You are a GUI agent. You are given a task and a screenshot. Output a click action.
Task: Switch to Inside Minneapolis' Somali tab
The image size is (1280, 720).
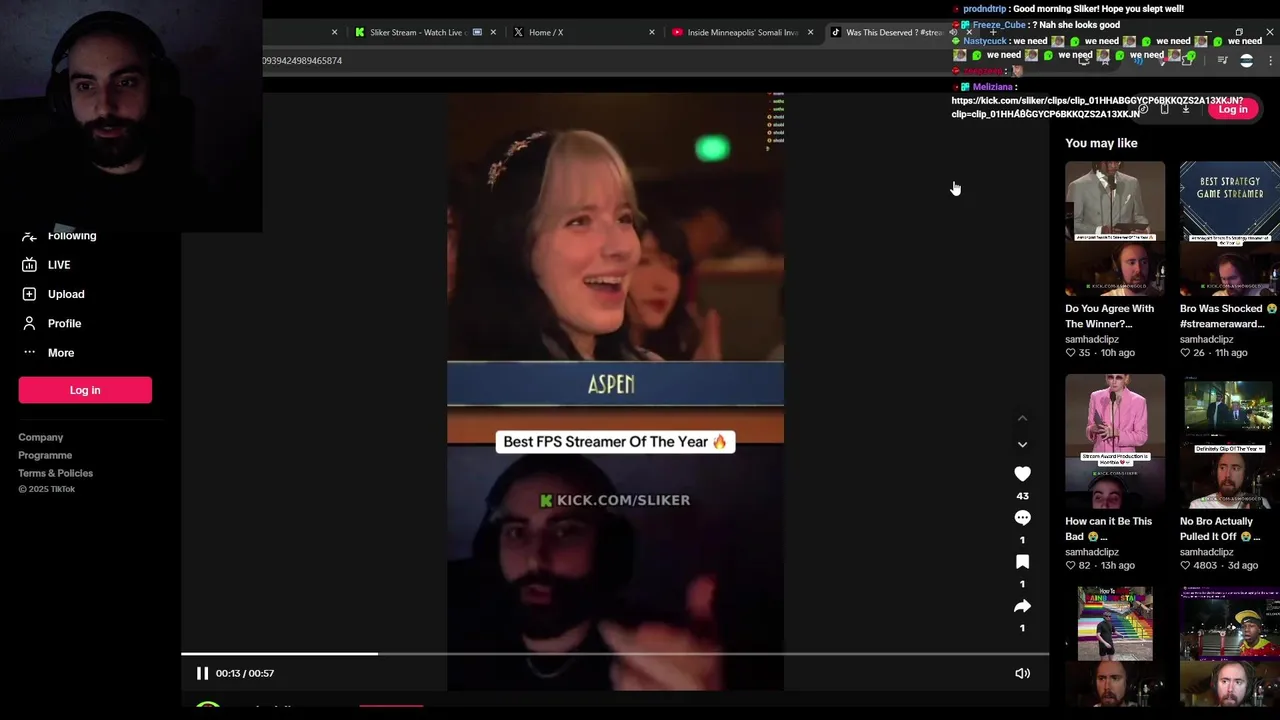coord(742,32)
